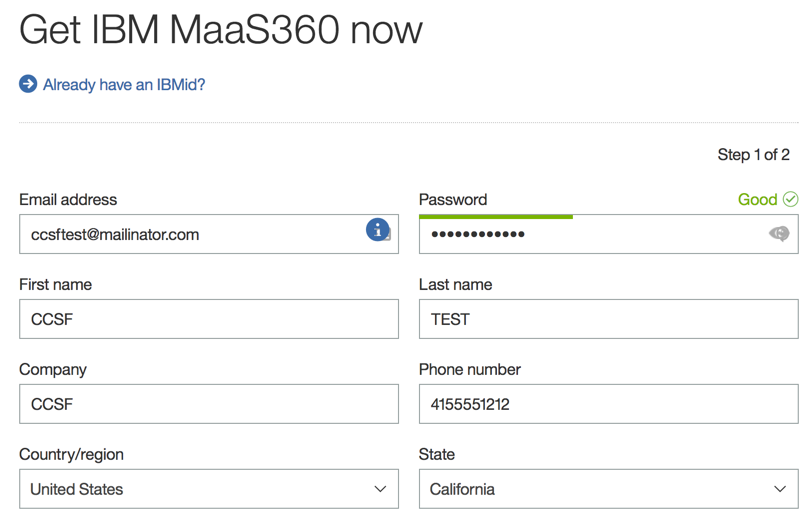Select the First name field containing CCSF
Viewport: 812px width, 517px height.
coord(208,320)
